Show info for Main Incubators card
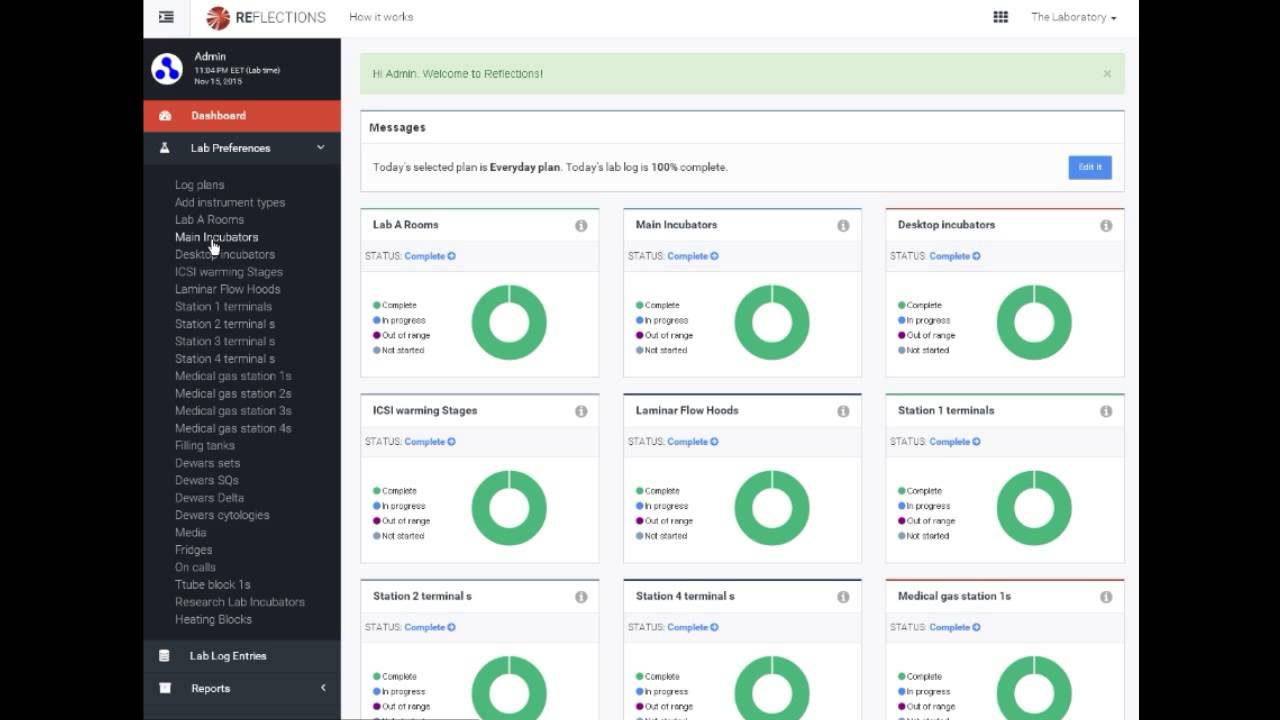Screen dimensions: 1280x720 [843, 226]
